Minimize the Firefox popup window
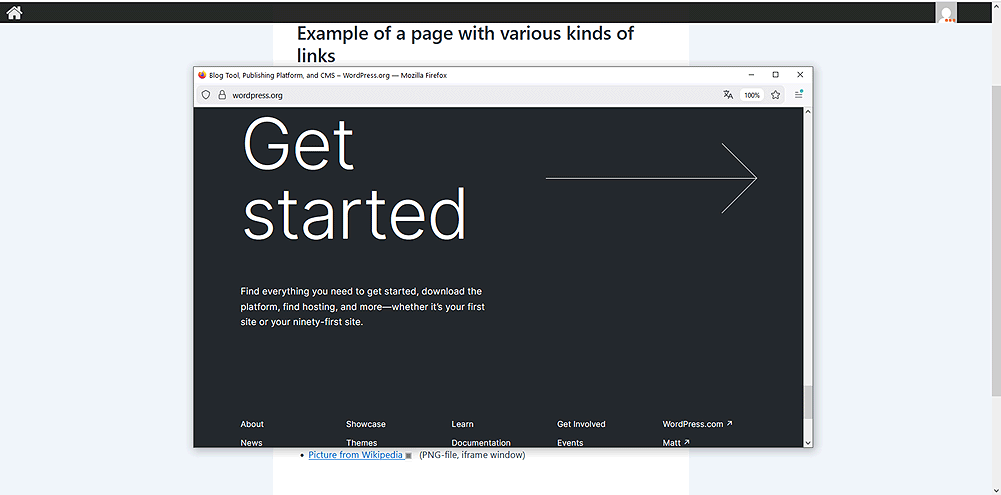 pyautogui.click(x=751, y=75)
